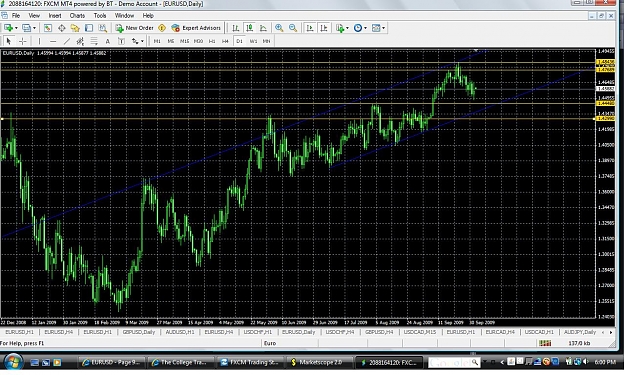Open the Data Window crosshair-circle icon
Viewport: 625px width, 375px height.
[x=61, y=28]
